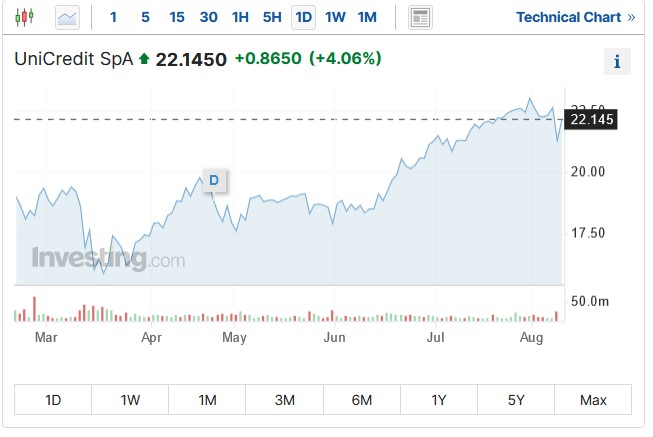653x437 pixels.
Task: Switch to the 1H interval
Action: click(x=240, y=17)
